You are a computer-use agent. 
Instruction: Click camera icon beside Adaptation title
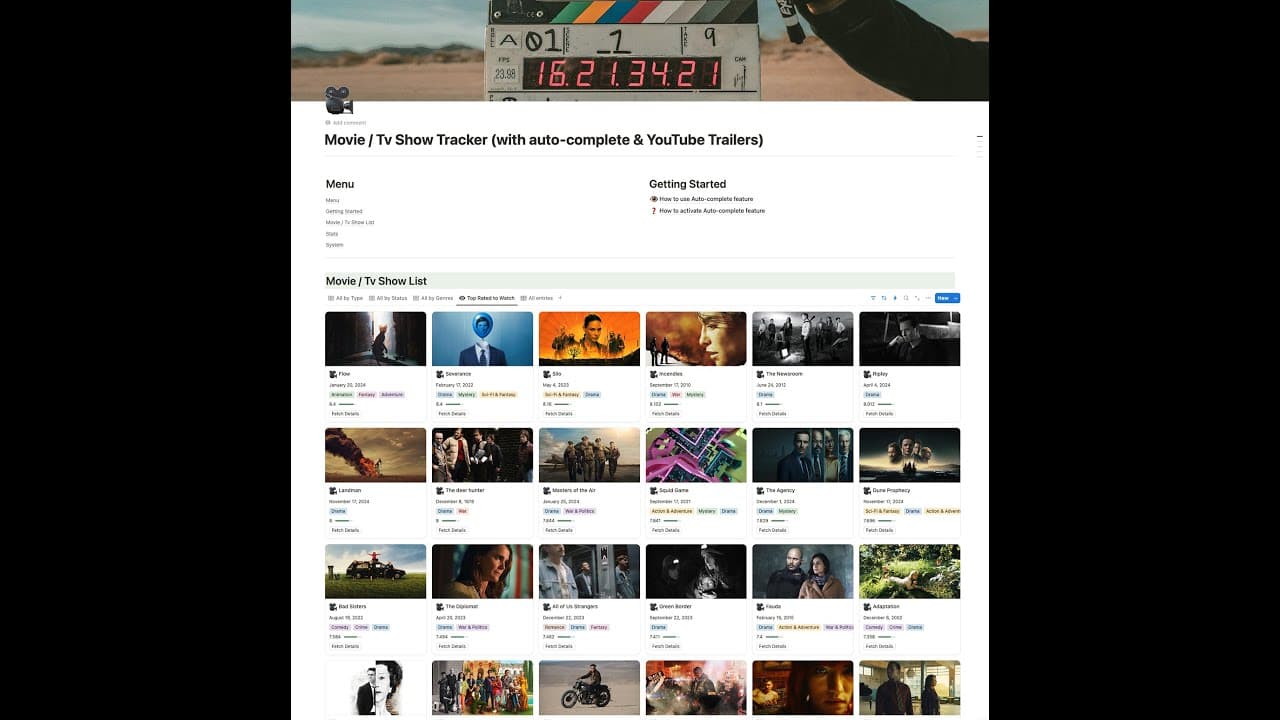(867, 607)
